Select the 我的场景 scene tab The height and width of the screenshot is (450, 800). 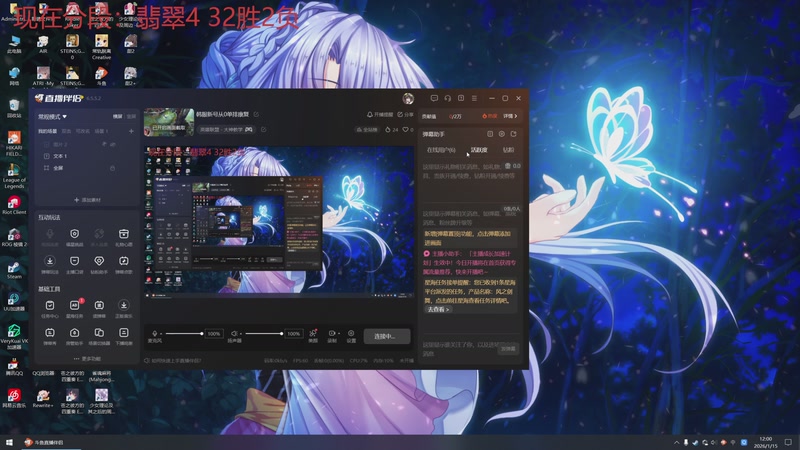(x=47, y=131)
